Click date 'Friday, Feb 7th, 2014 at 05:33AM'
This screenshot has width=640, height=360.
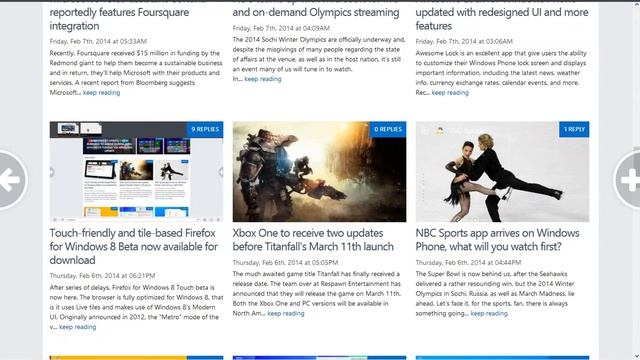coord(98,41)
